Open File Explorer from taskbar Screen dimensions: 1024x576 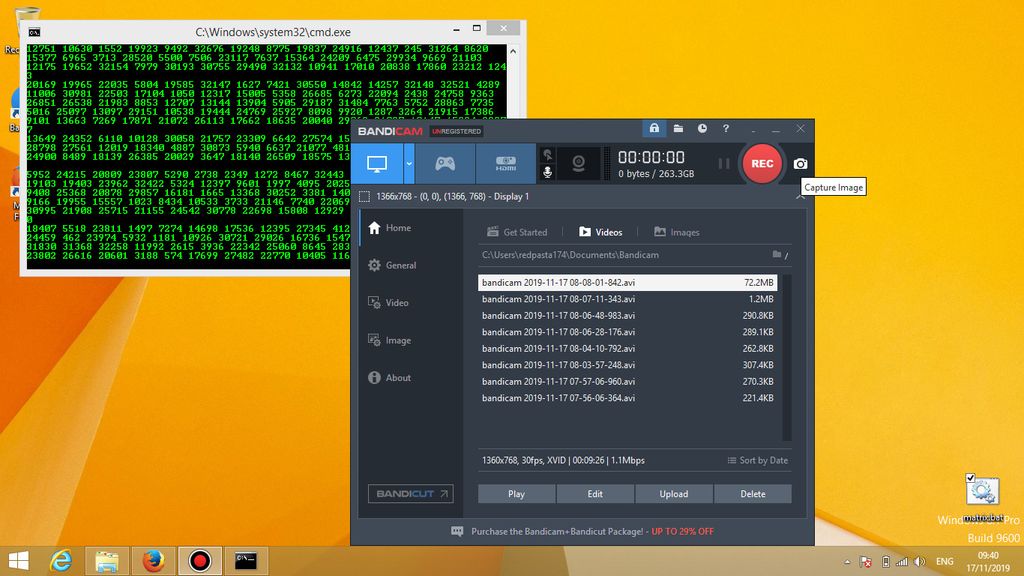pos(106,561)
